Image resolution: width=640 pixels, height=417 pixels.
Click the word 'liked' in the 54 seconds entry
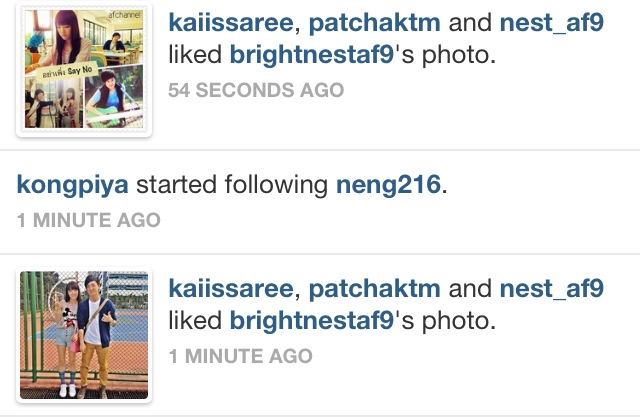tap(195, 54)
